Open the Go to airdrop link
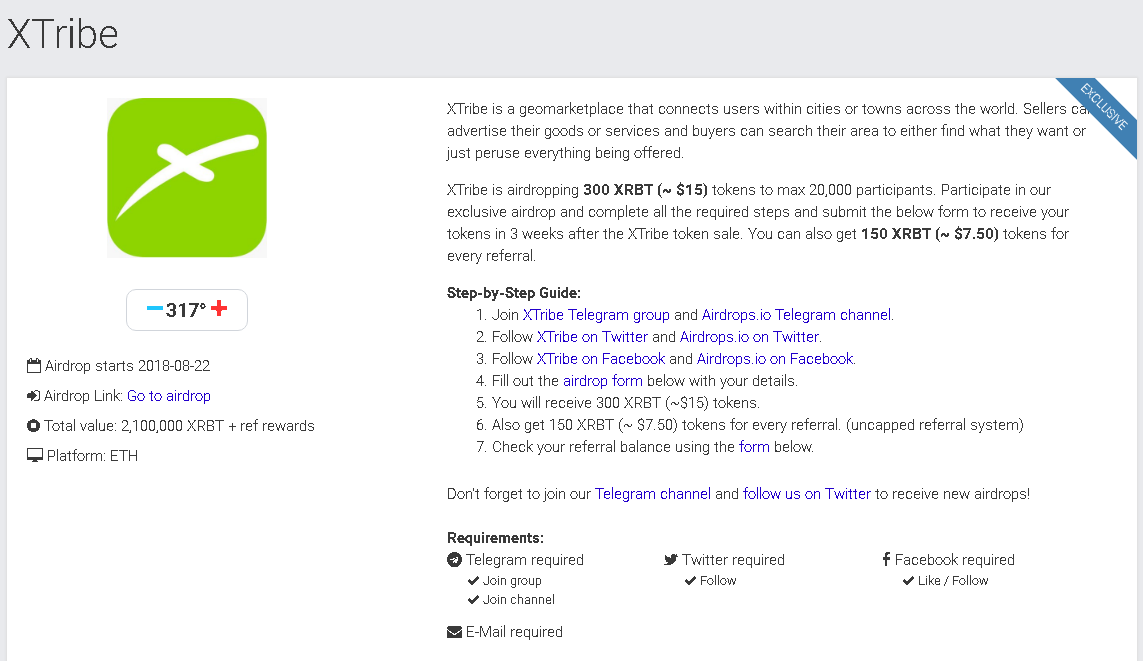This screenshot has height=661, width=1143. (168, 396)
